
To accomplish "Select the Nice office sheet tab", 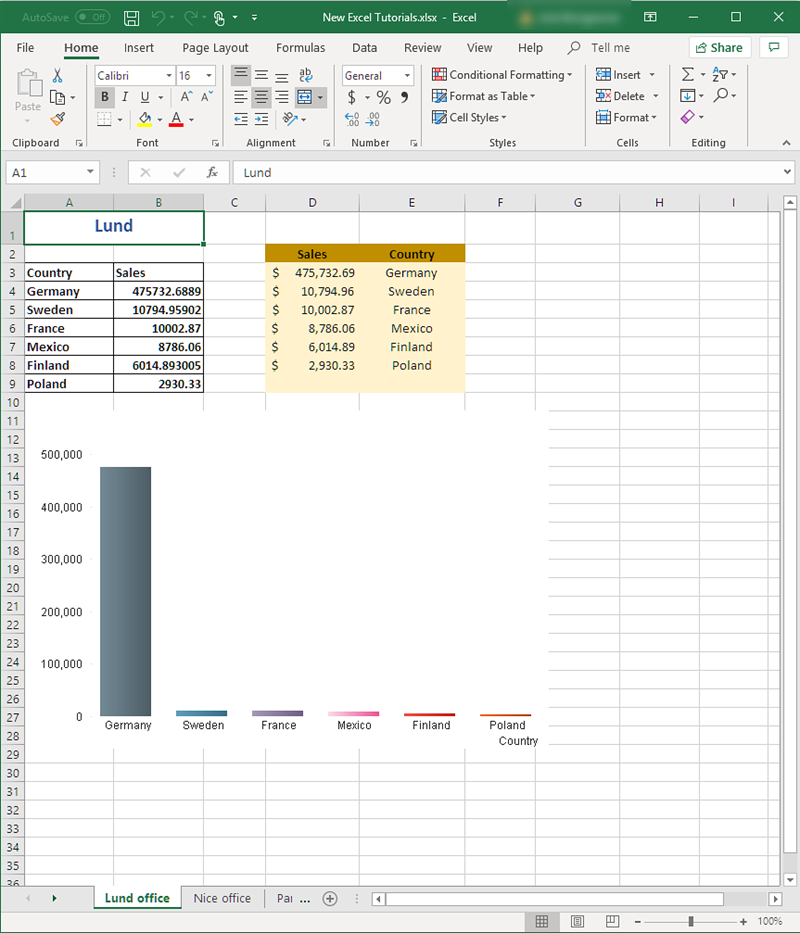I will click(222, 898).
